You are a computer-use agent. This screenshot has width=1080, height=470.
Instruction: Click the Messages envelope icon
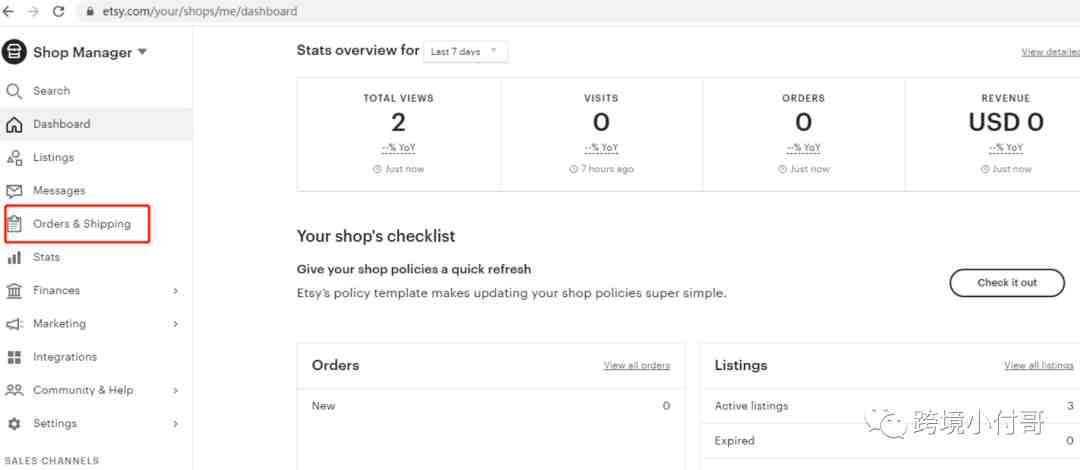pos(14,191)
